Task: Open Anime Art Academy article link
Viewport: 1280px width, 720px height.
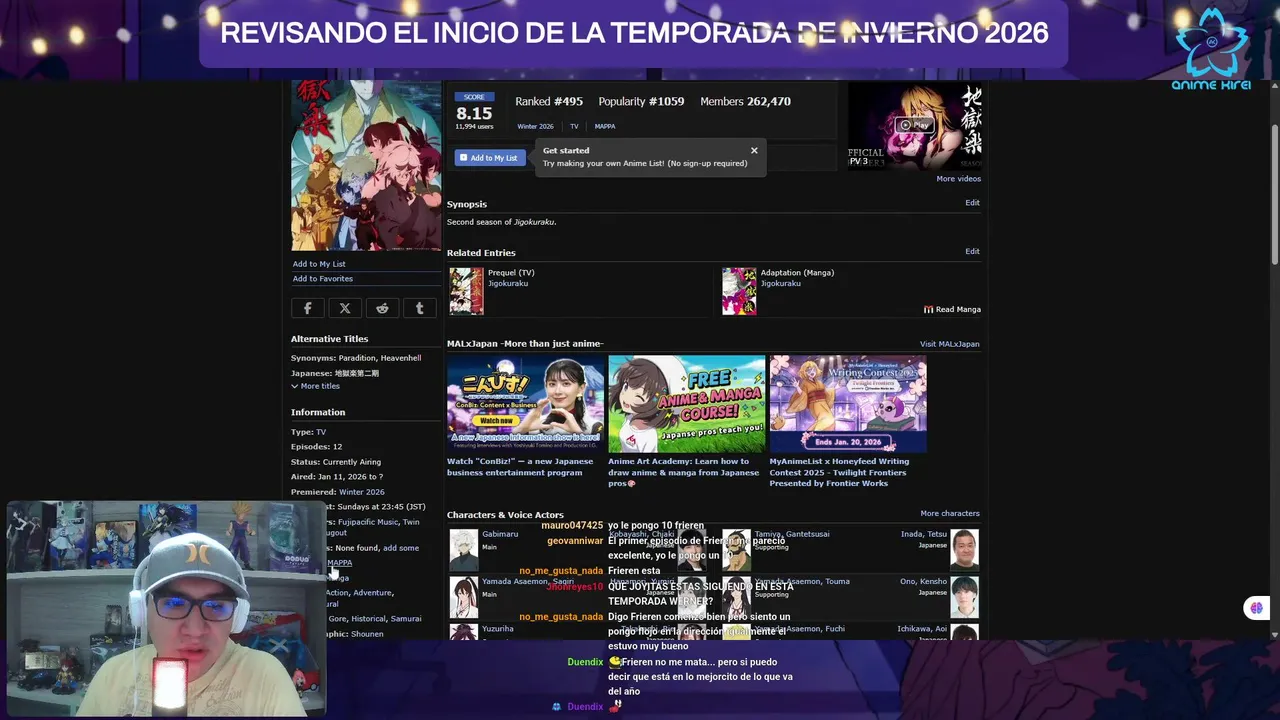Action: (x=684, y=472)
